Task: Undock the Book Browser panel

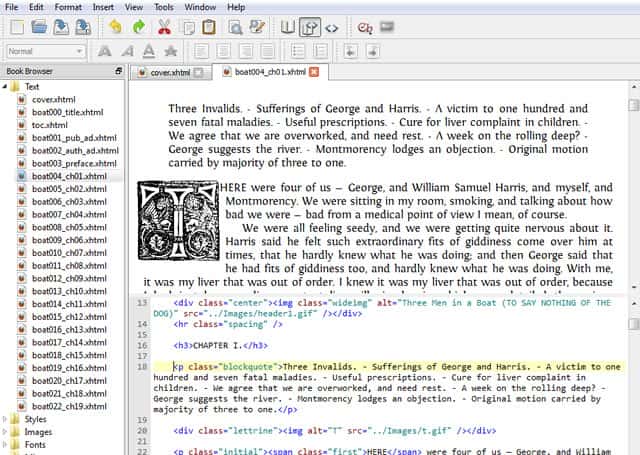Action: [118, 71]
